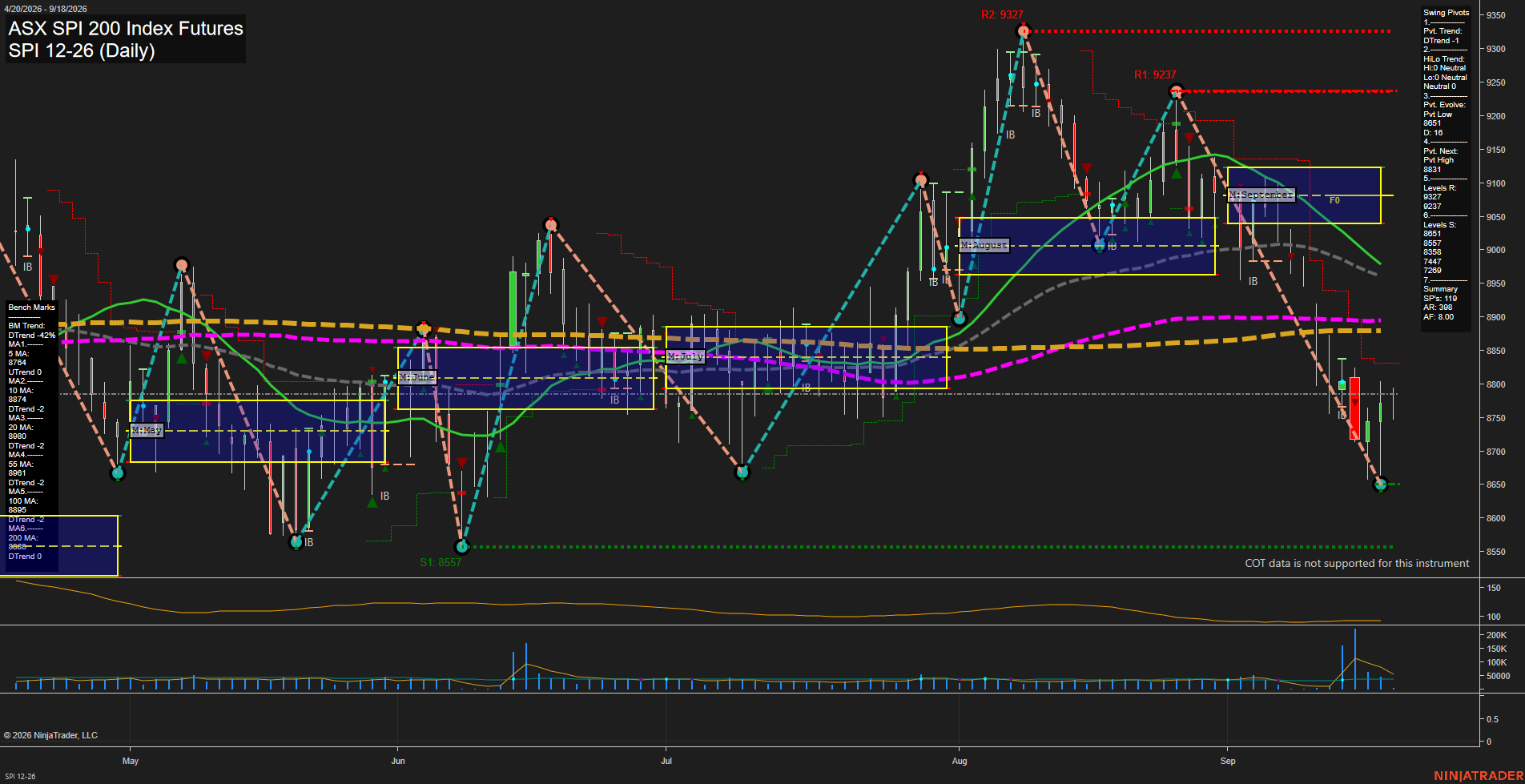This screenshot has height=784, width=1525.
Task: Click the Jul label on time axis
Action: 666,761
